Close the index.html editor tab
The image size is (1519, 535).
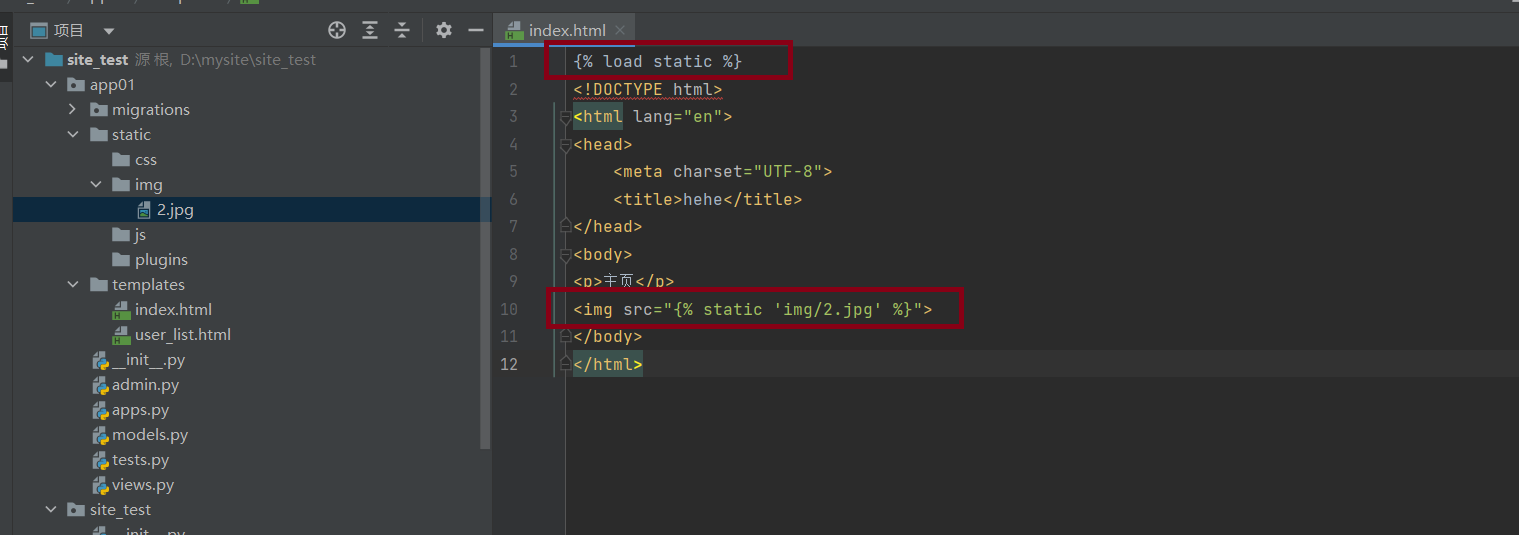[620, 31]
